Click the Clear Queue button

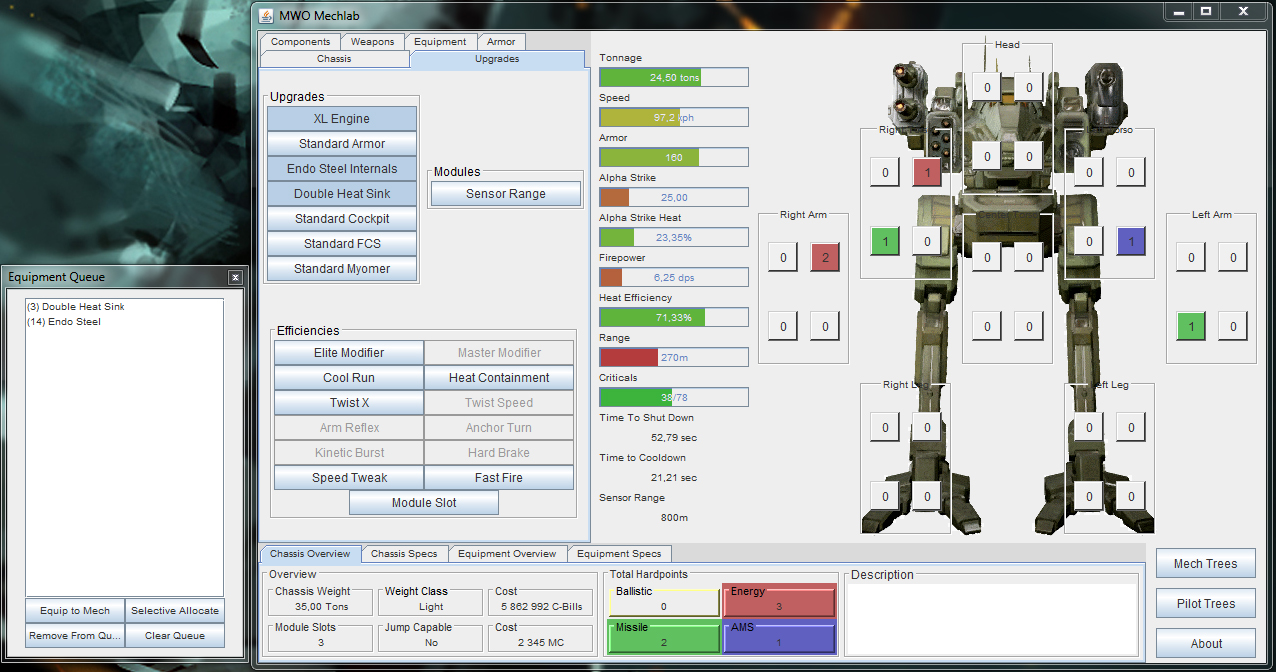(175, 636)
